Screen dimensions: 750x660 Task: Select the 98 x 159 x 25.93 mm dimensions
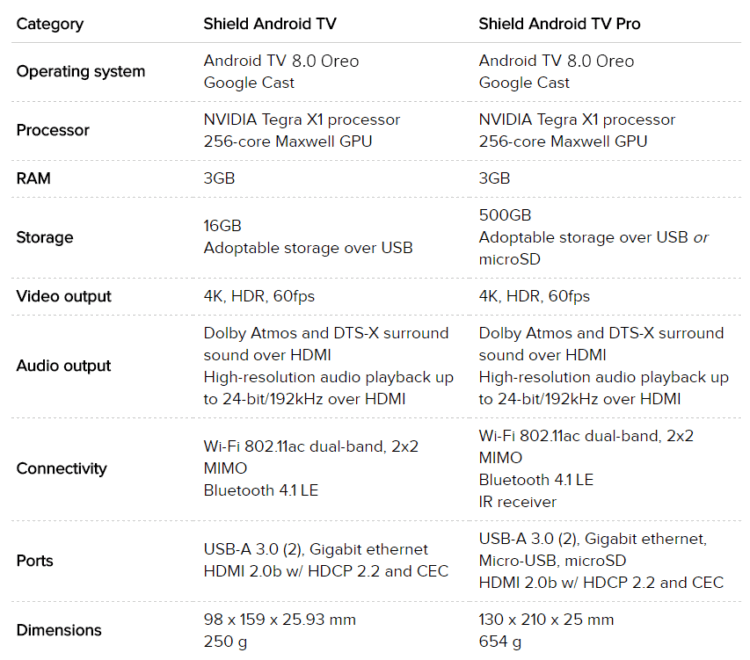pyautogui.click(x=280, y=619)
